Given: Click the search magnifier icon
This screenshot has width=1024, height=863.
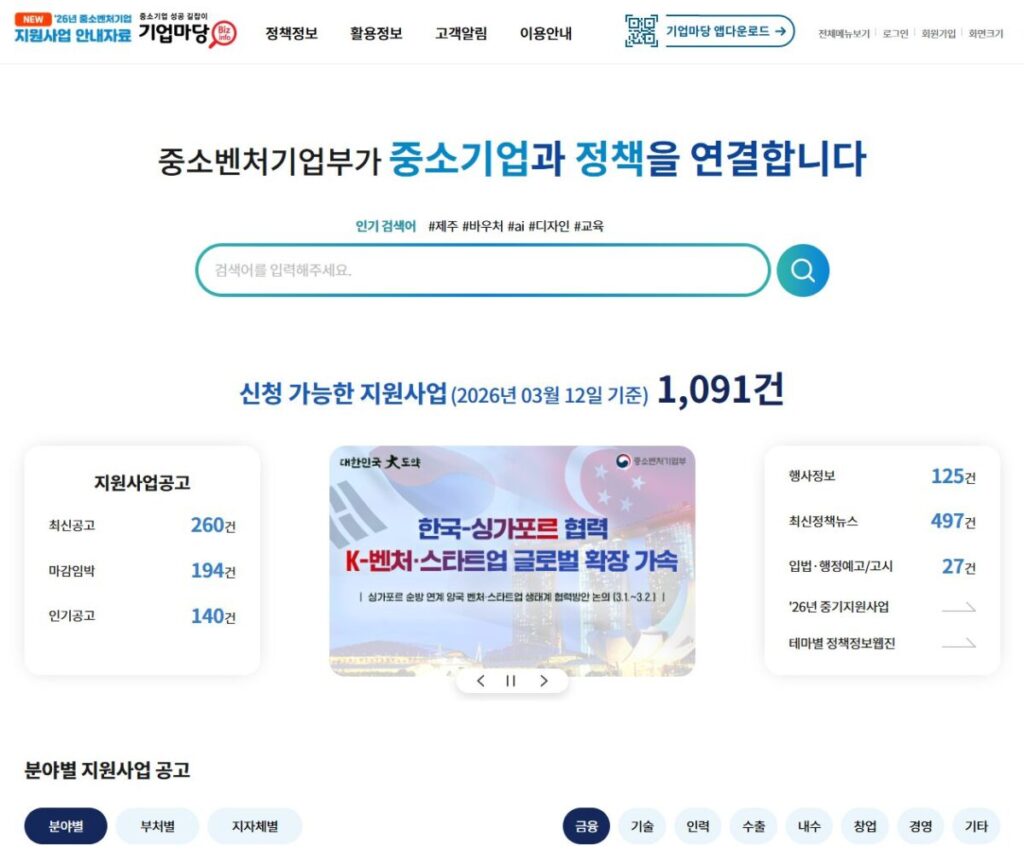Looking at the screenshot, I should pos(801,269).
